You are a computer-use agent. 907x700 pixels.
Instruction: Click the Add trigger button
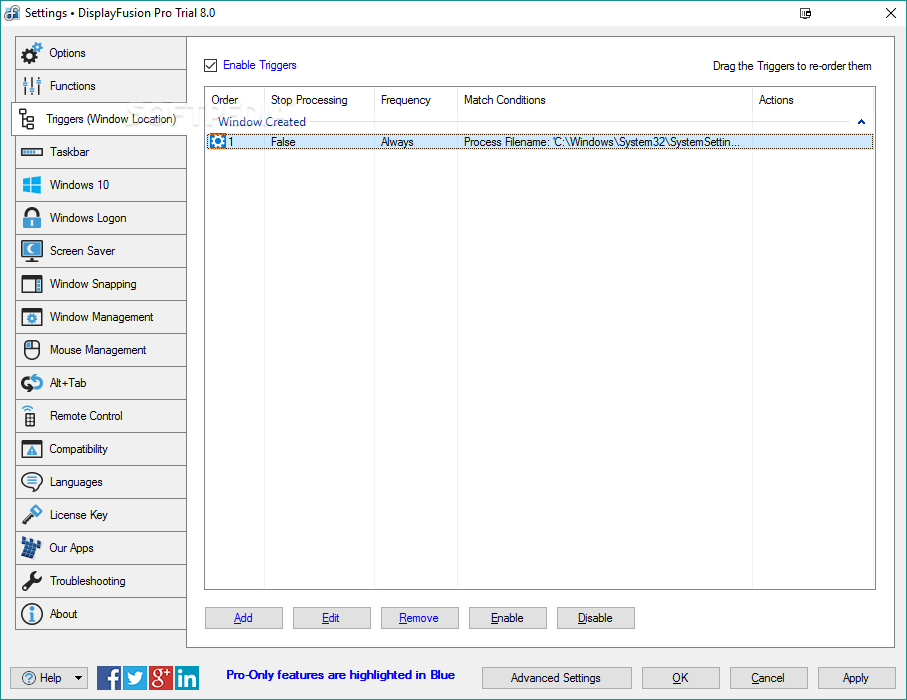point(244,618)
